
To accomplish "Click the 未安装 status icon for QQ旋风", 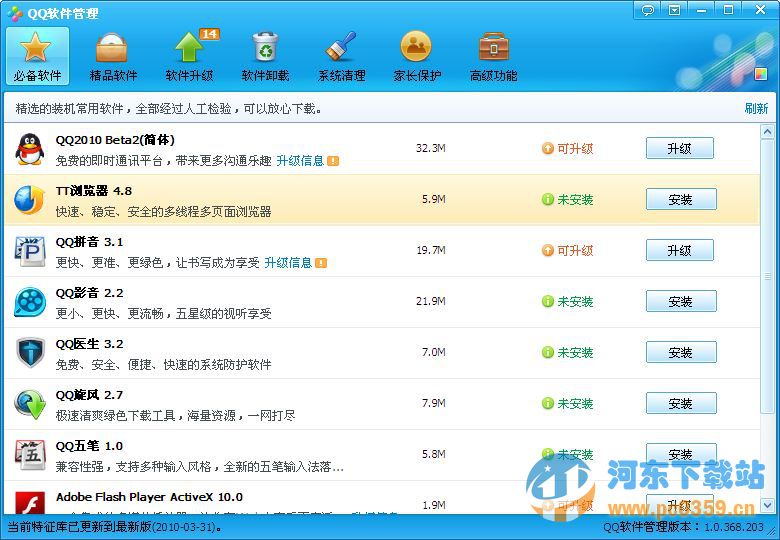I will click(x=547, y=403).
